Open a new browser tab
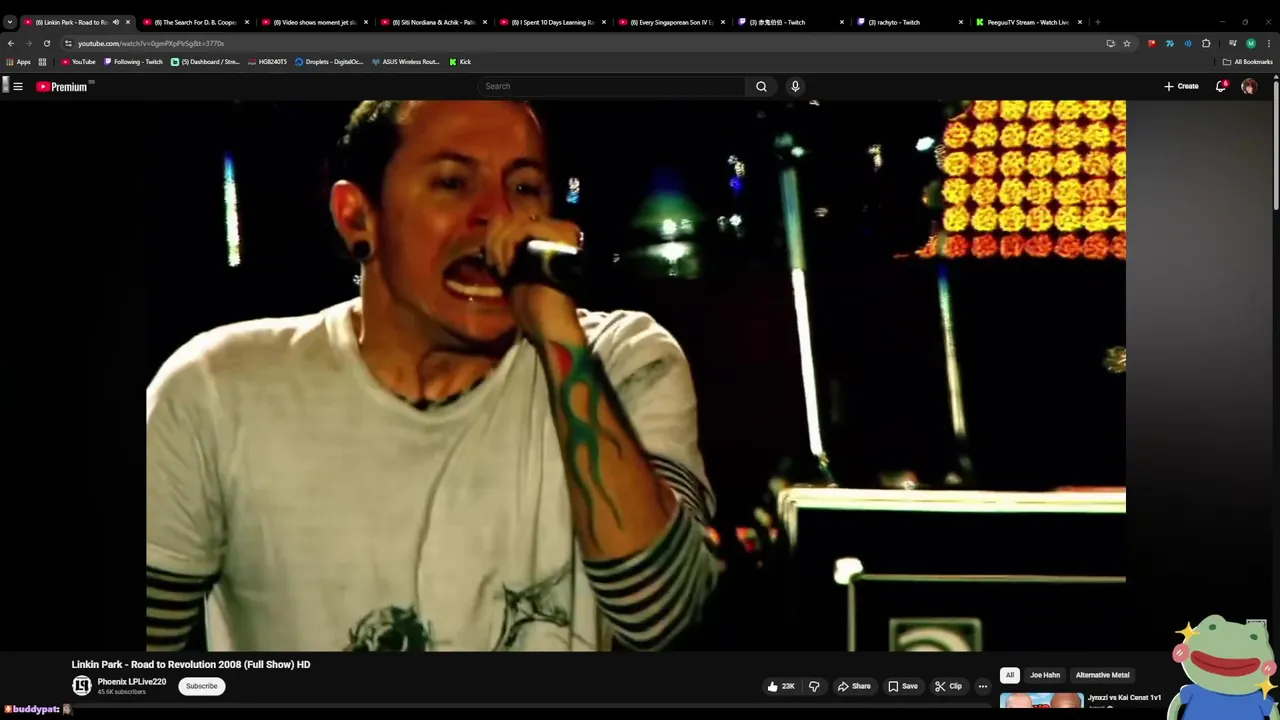The image size is (1280, 720). point(1098,22)
